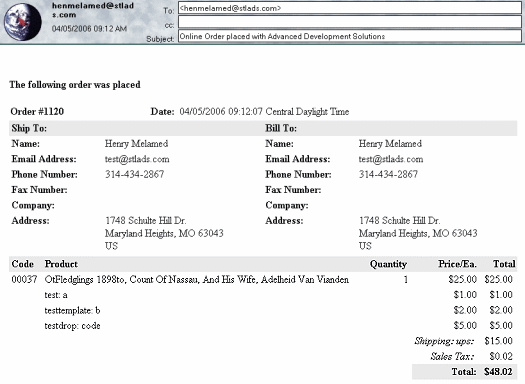The image size is (525, 384).
Task: Click the To recipient field
Action: pos(350,8)
